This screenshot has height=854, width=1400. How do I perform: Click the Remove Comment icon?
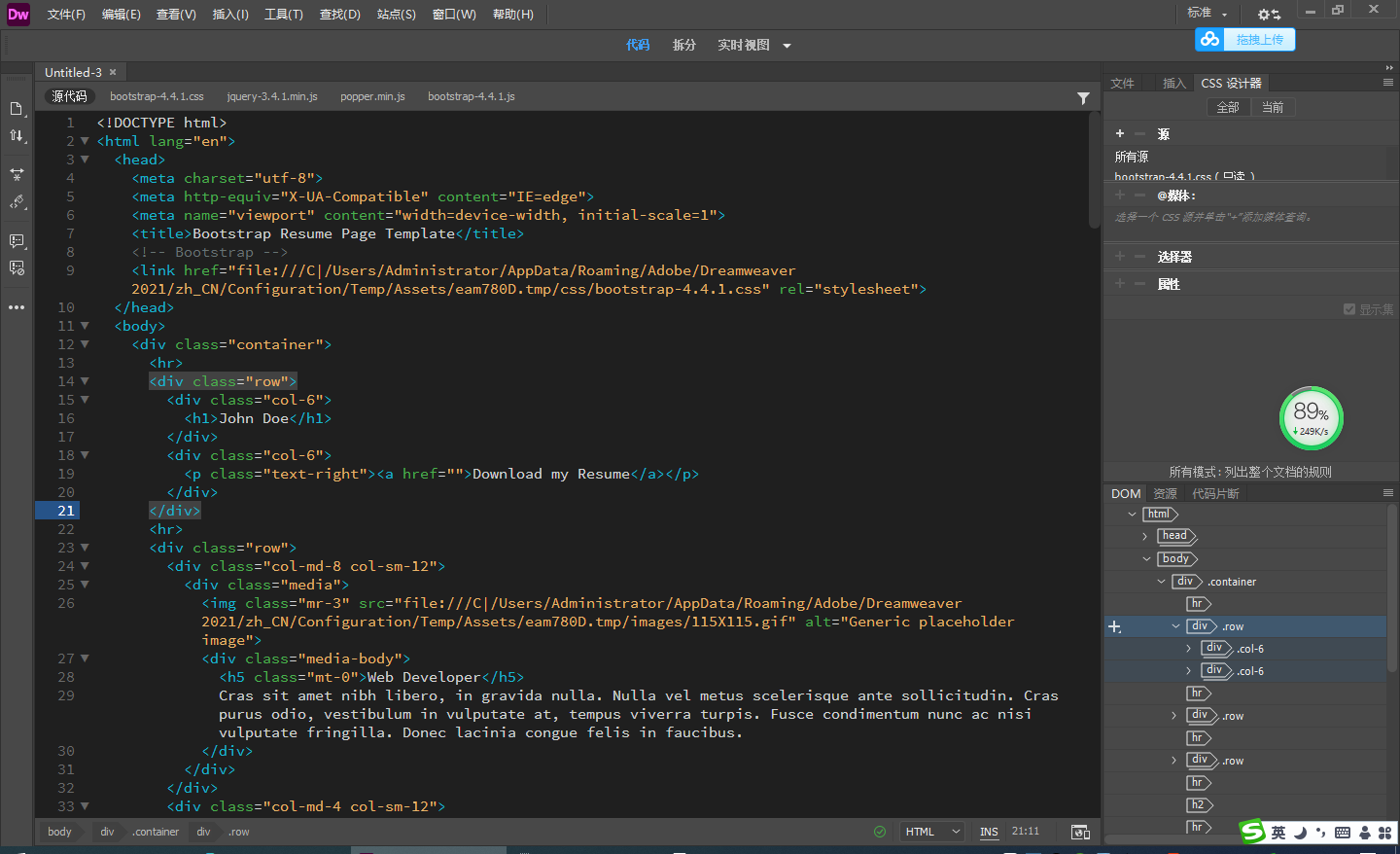pyautogui.click(x=17, y=268)
